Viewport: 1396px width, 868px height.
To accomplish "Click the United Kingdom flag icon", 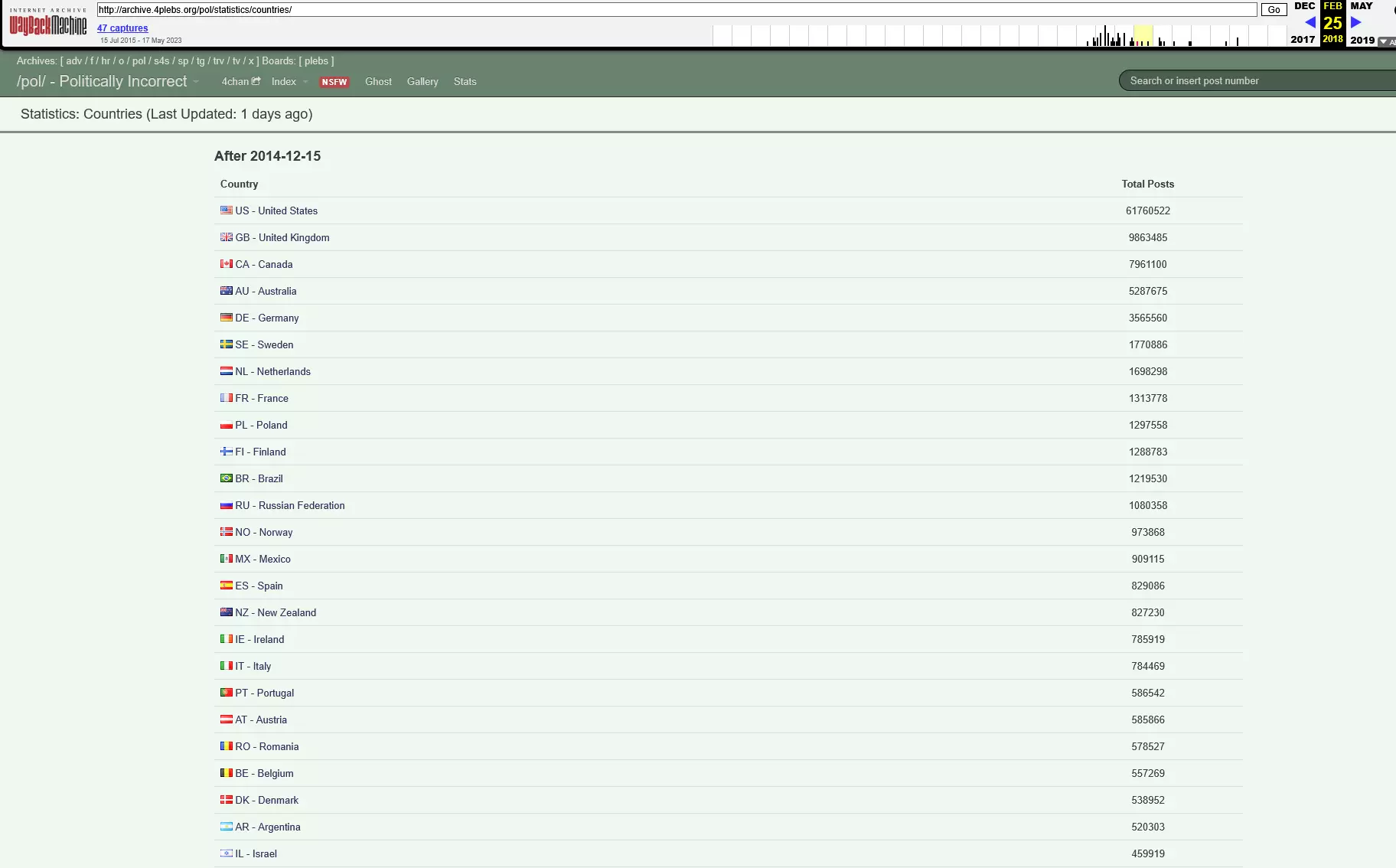I will (x=227, y=237).
